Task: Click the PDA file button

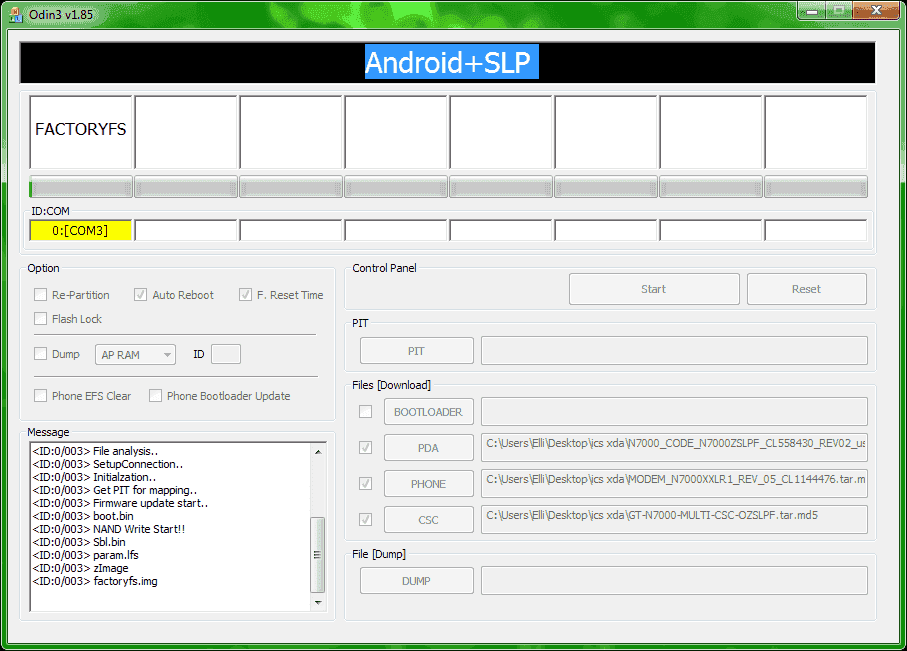Action: (x=429, y=447)
